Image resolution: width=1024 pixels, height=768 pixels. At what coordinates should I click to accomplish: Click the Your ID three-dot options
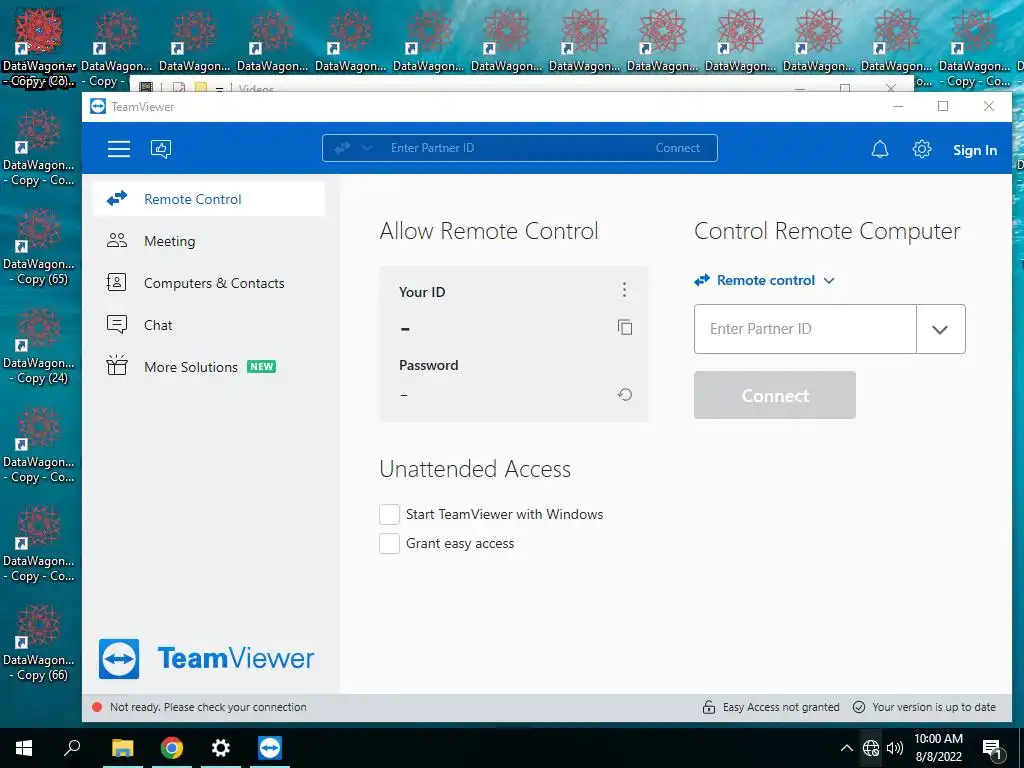[x=624, y=289]
